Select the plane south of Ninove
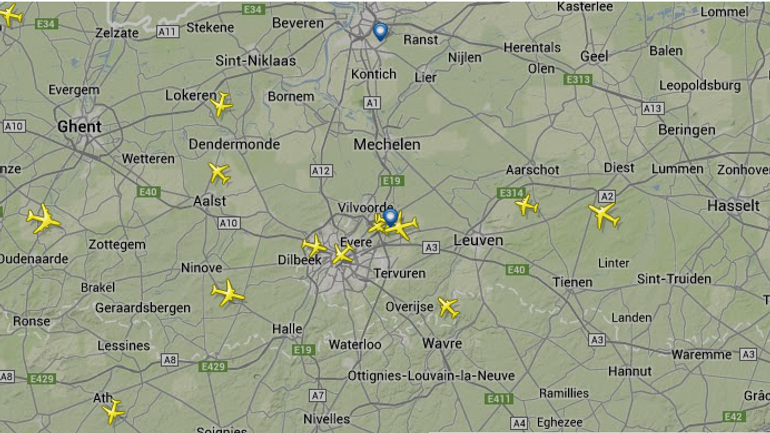 pyautogui.click(x=228, y=293)
